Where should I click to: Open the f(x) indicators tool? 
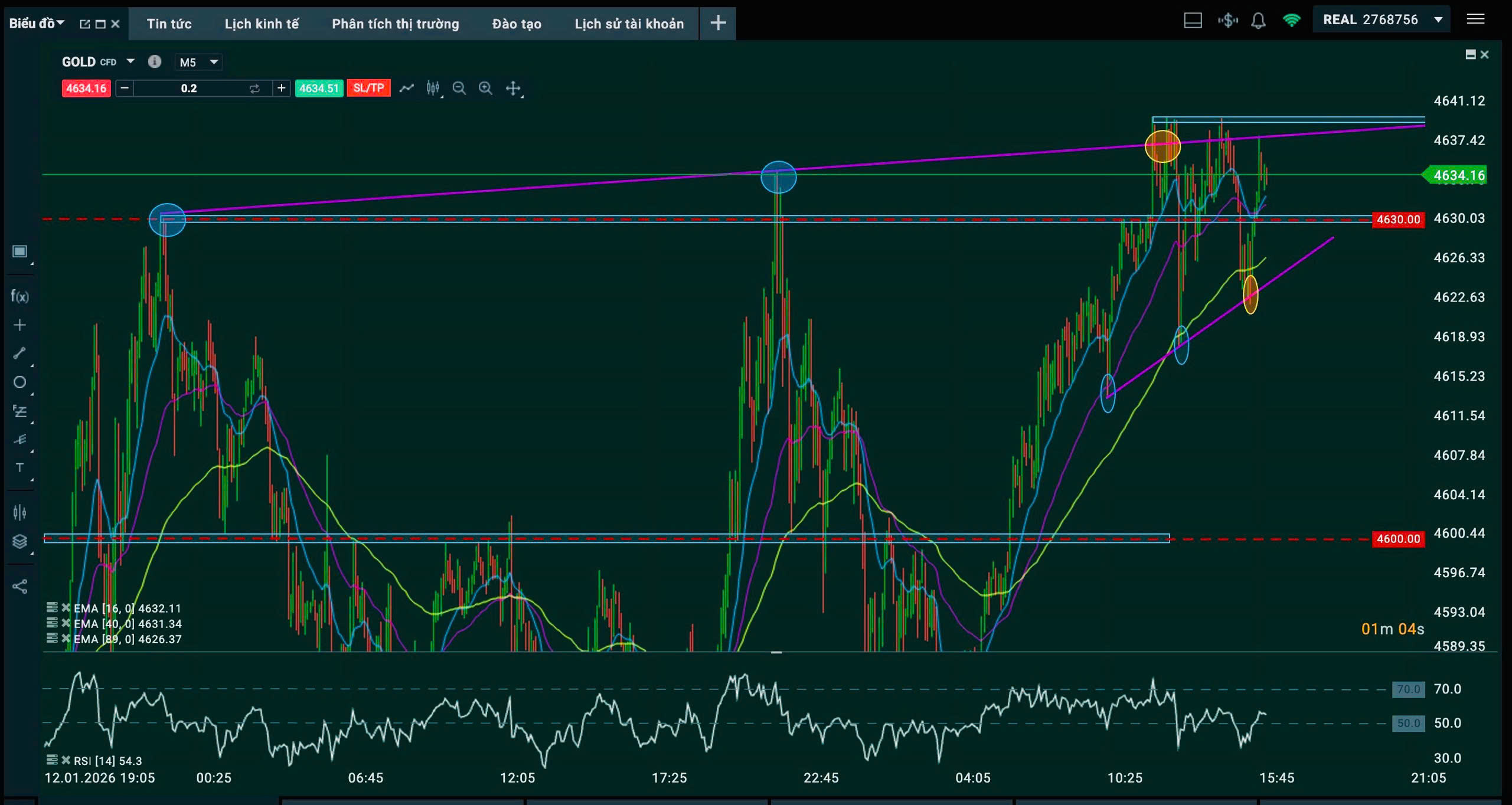point(19,296)
